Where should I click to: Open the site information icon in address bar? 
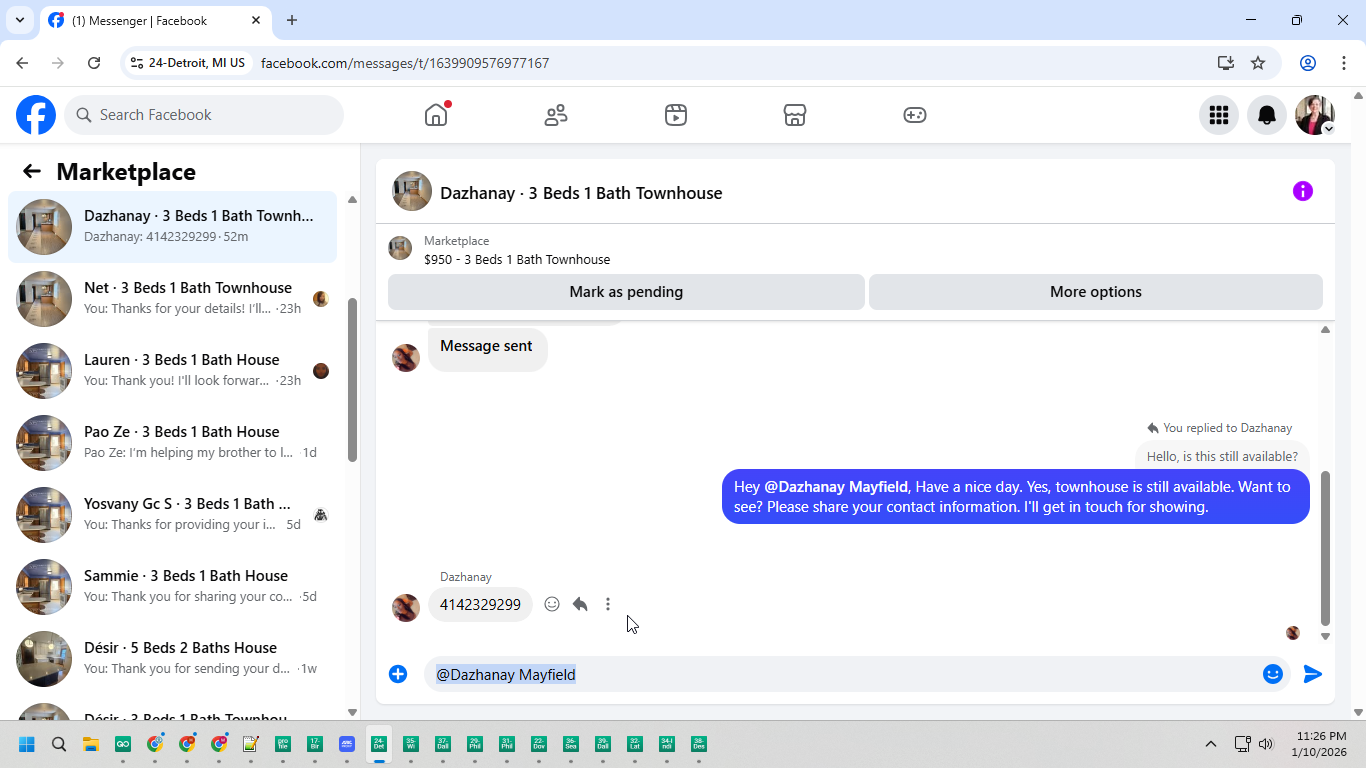[137, 63]
